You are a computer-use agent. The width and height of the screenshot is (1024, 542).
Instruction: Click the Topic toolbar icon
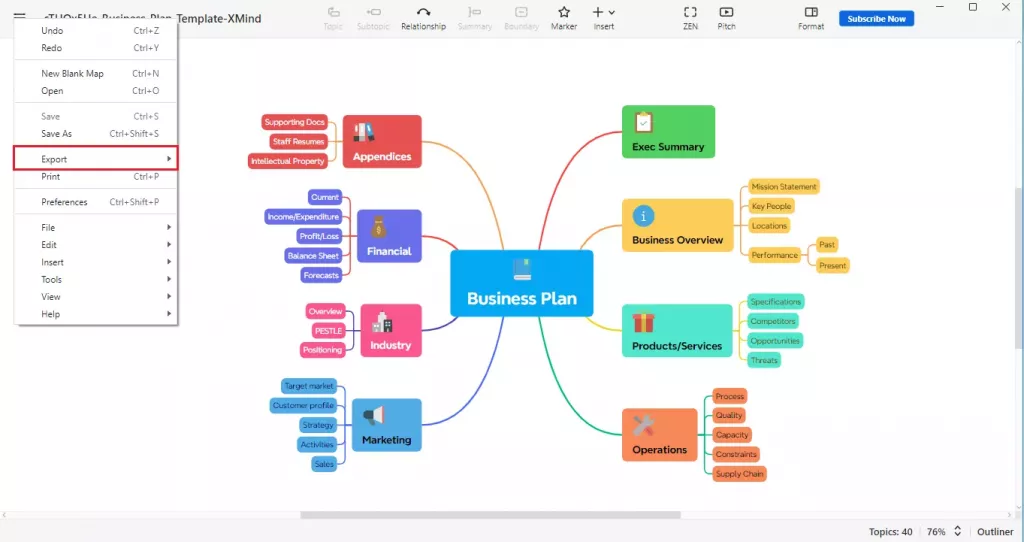333,12
